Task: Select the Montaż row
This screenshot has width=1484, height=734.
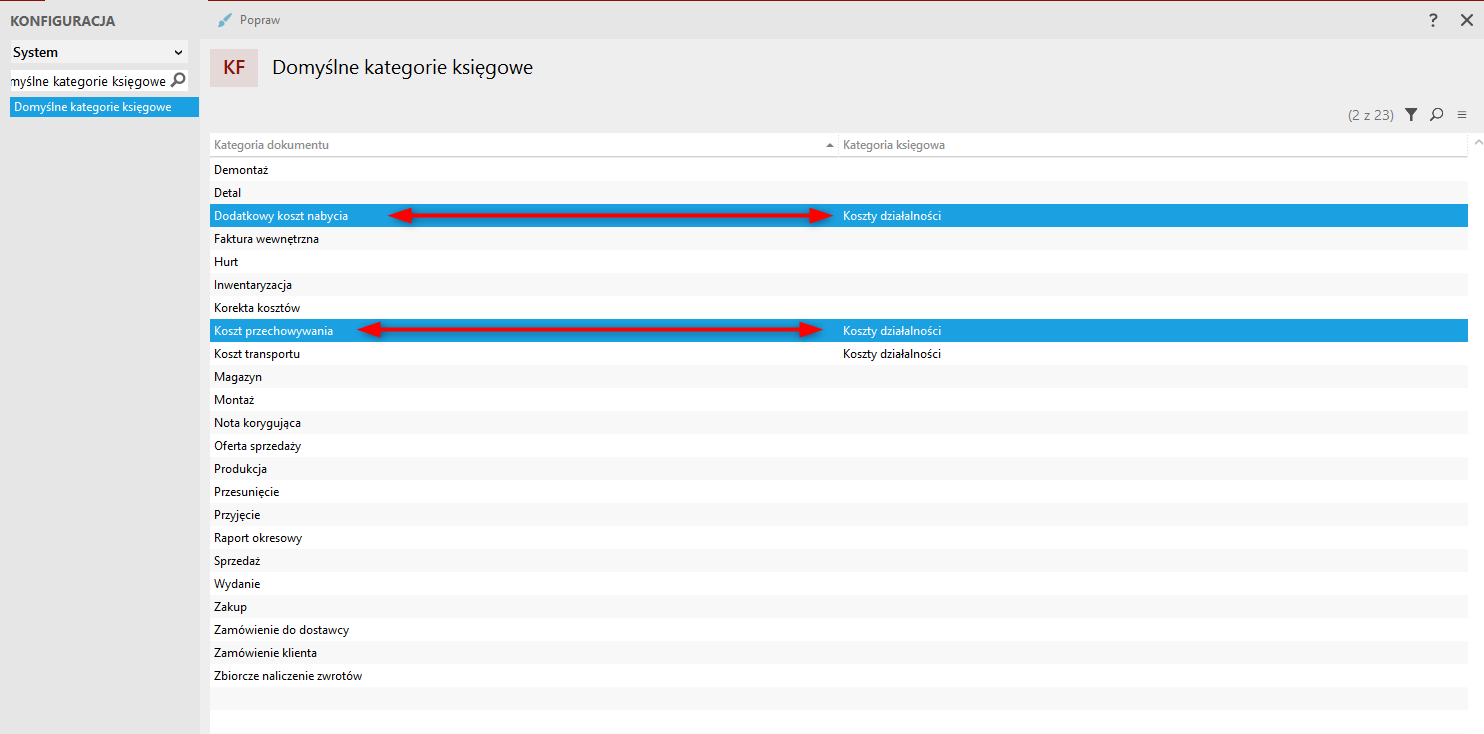Action: click(839, 400)
